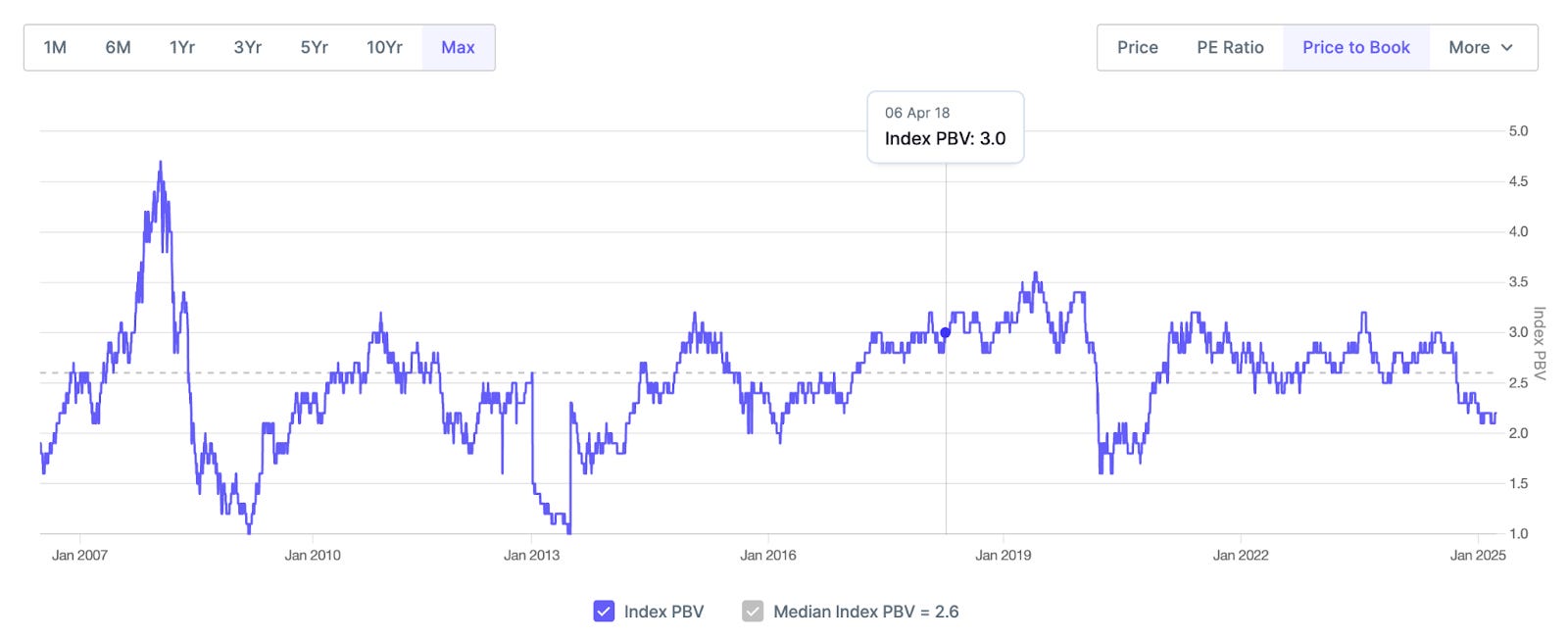Click the Index PBV legend label
Image resolution: width=1568 pixels, height=639 pixels.
[x=664, y=611]
